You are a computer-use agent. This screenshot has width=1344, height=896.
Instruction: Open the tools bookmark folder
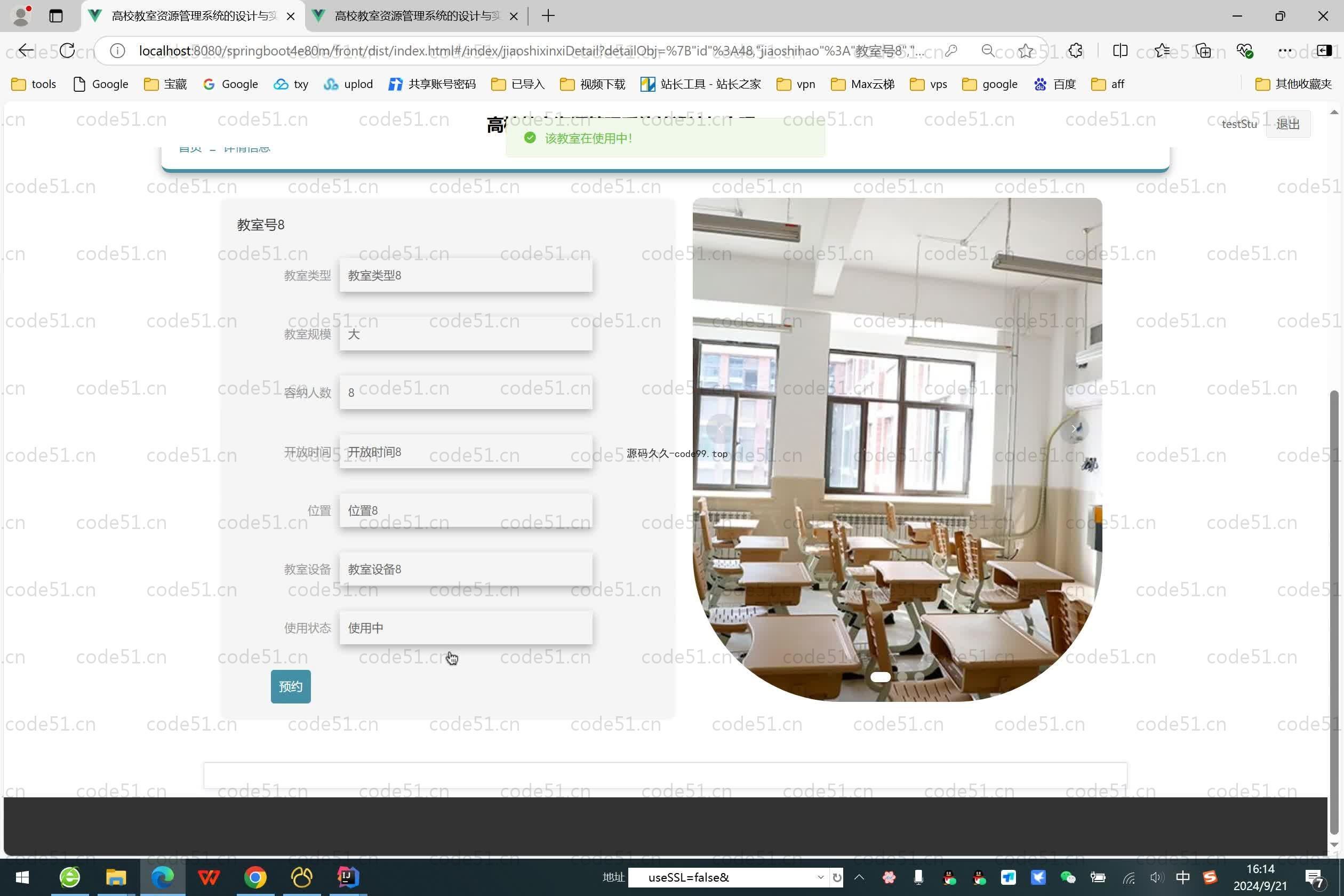[x=34, y=84]
